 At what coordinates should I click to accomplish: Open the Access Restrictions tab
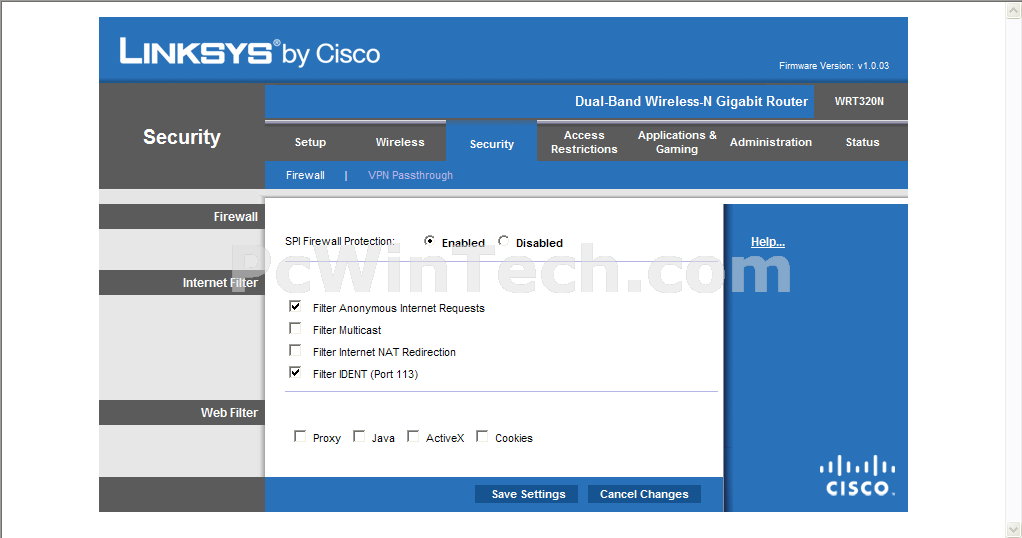(584, 142)
